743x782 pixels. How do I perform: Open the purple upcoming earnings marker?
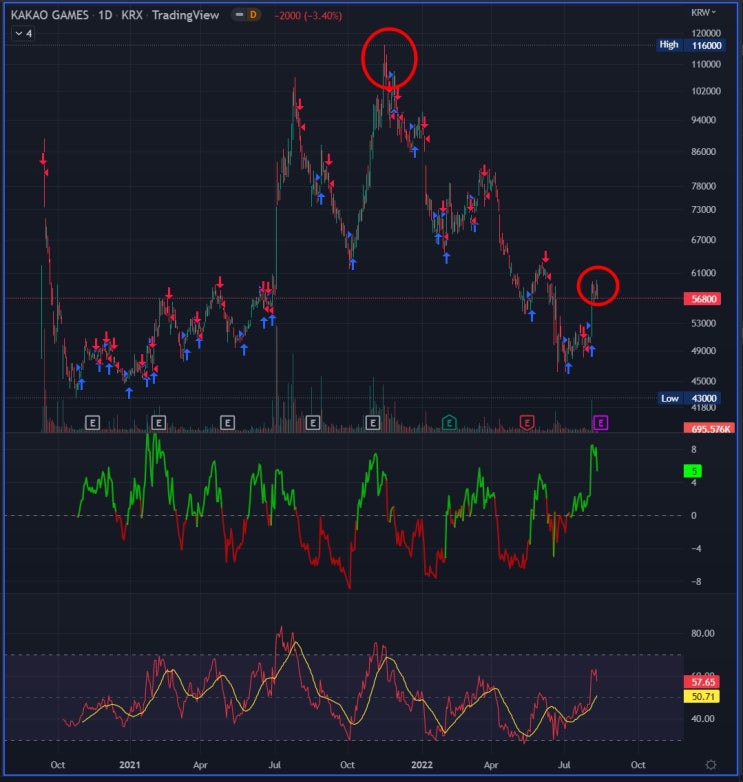coord(600,423)
